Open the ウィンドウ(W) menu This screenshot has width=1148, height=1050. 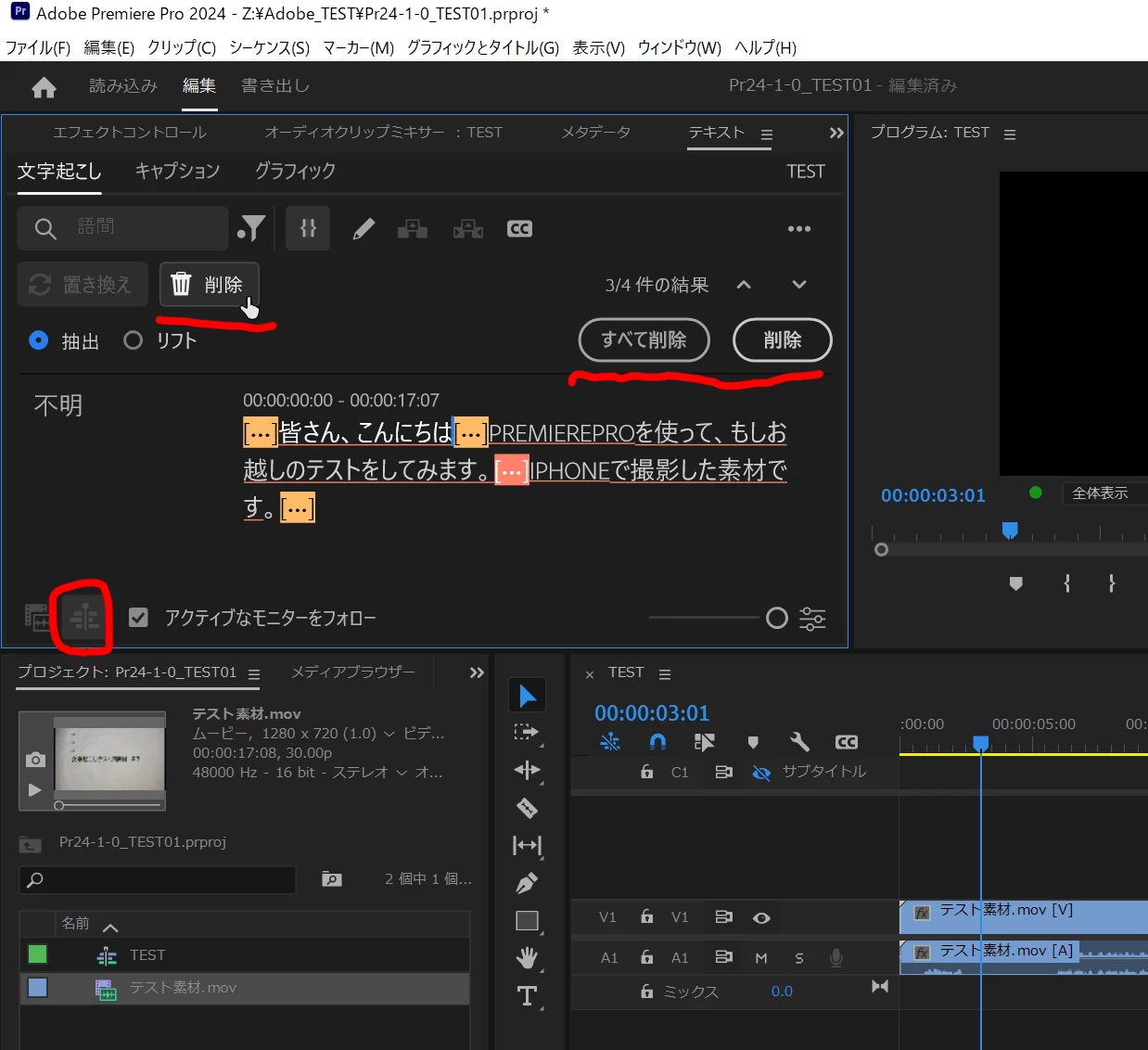pos(679,47)
